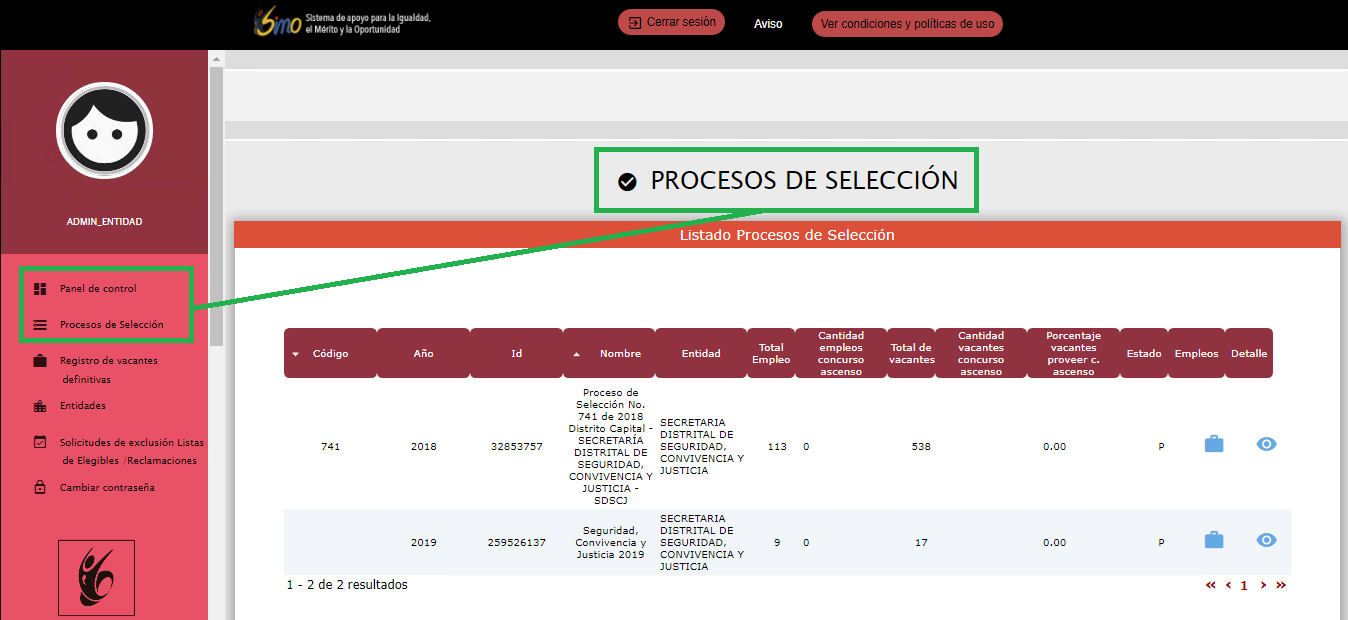Screen dimensions: 1348x620
Task: Jump to last results page
Action: (1281, 585)
